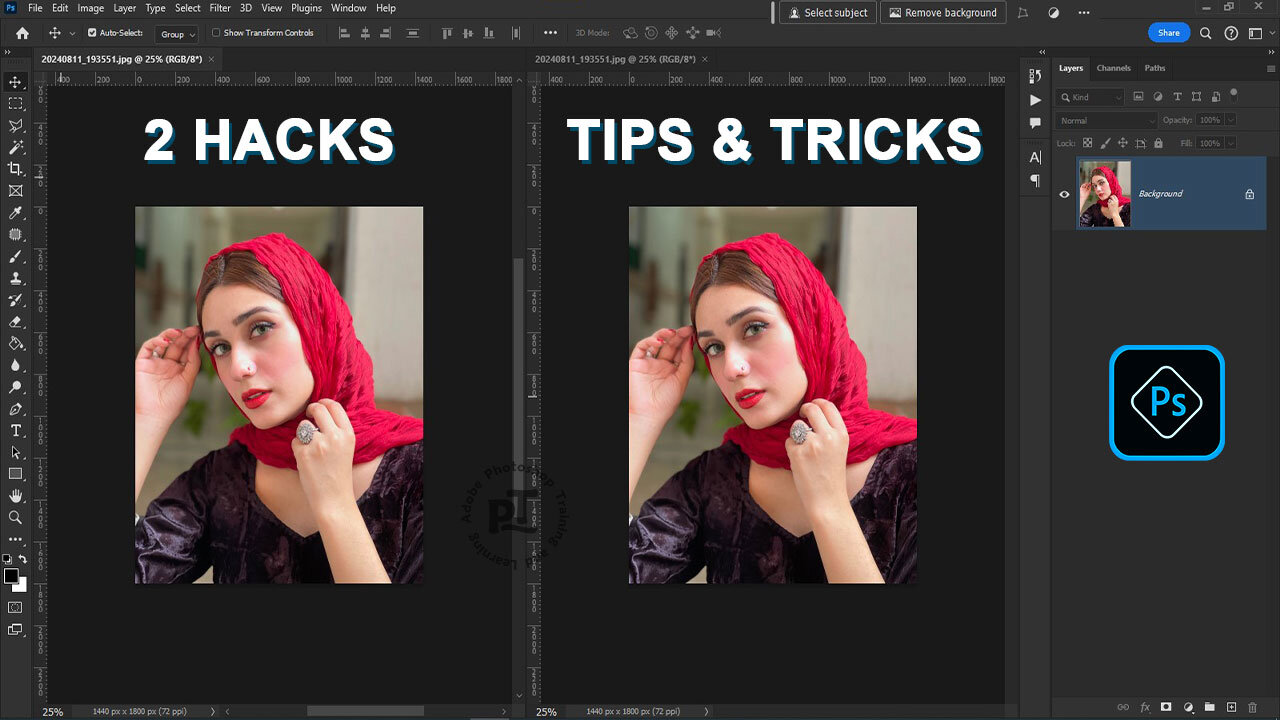Select the Paint Bucket tool
Image resolution: width=1280 pixels, height=720 pixels.
pyautogui.click(x=15, y=344)
